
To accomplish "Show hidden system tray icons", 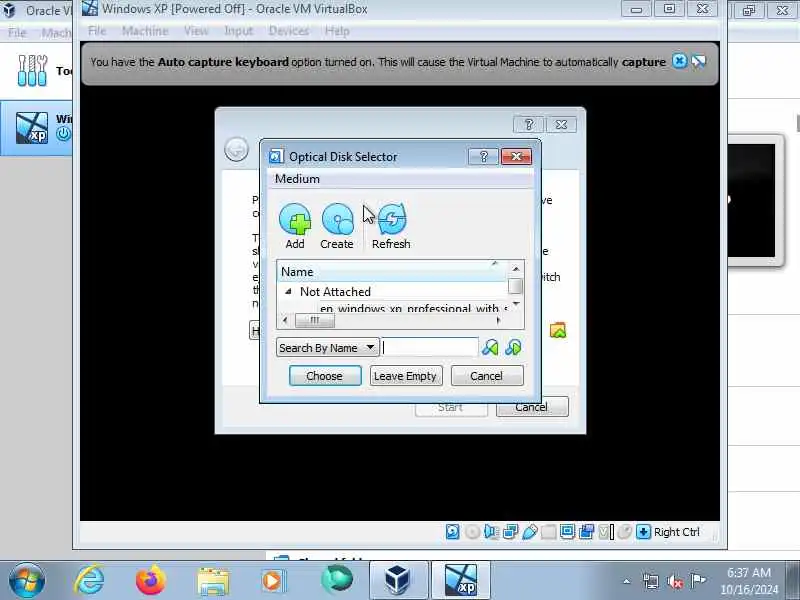I will point(627,581).
